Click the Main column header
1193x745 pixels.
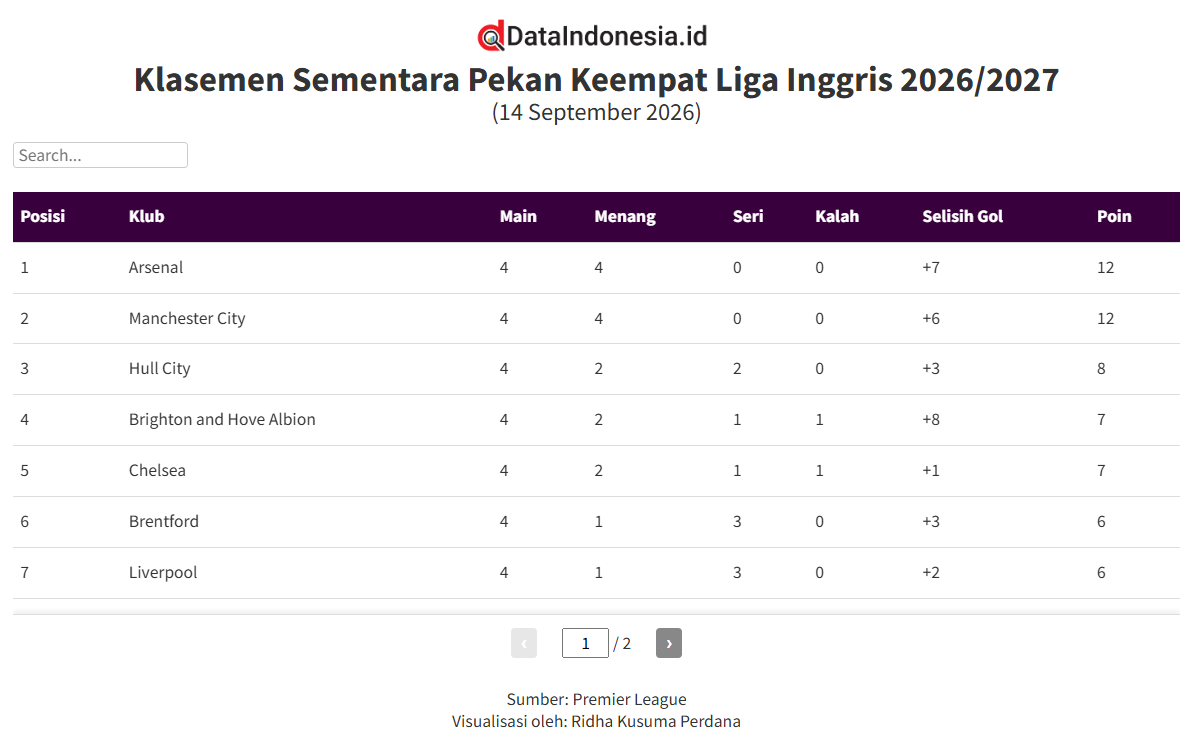click(518, 216)
